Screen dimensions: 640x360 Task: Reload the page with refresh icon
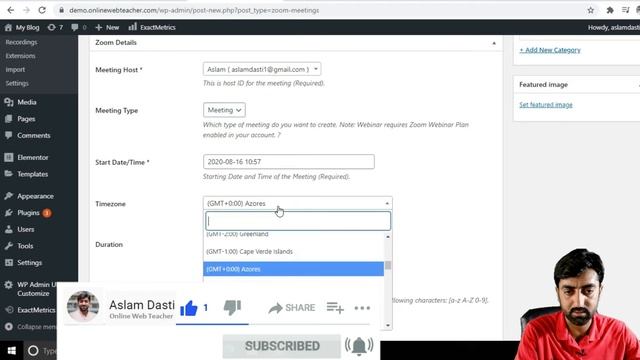(42, 10)
